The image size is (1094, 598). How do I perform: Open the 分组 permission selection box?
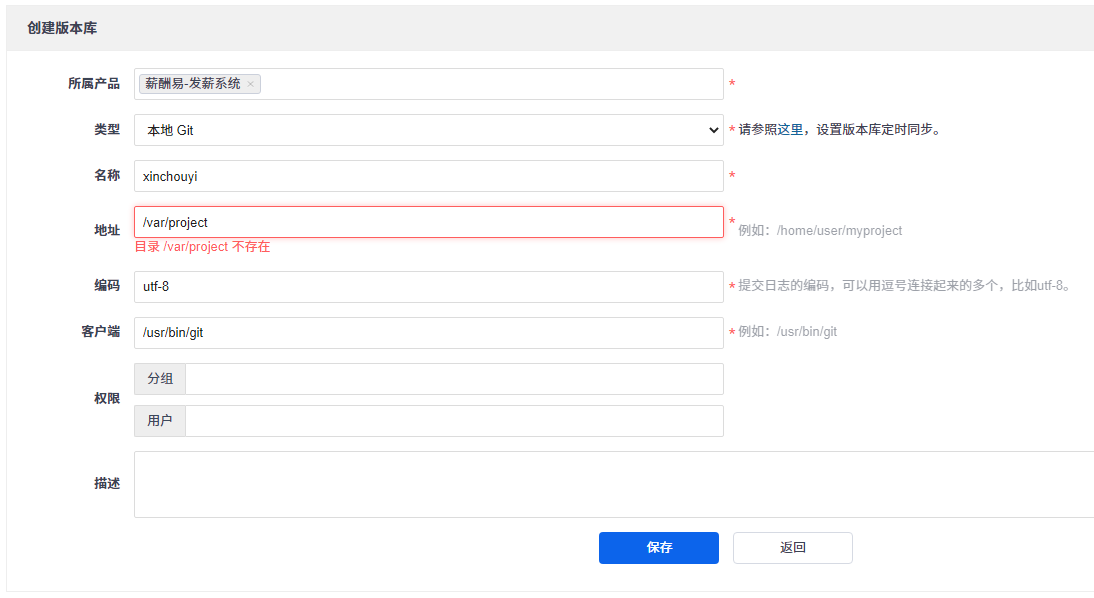click(454, 379)
